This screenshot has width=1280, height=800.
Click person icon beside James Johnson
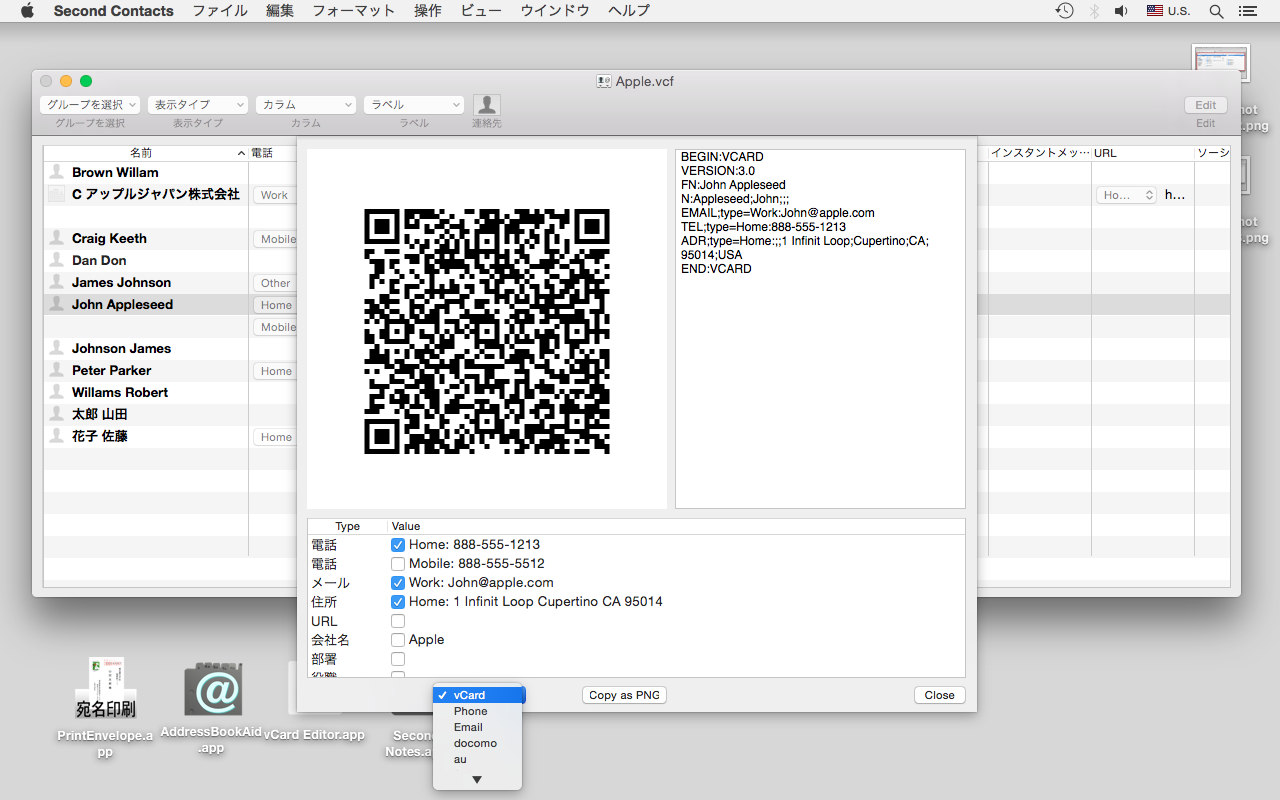tap(57, 282)
